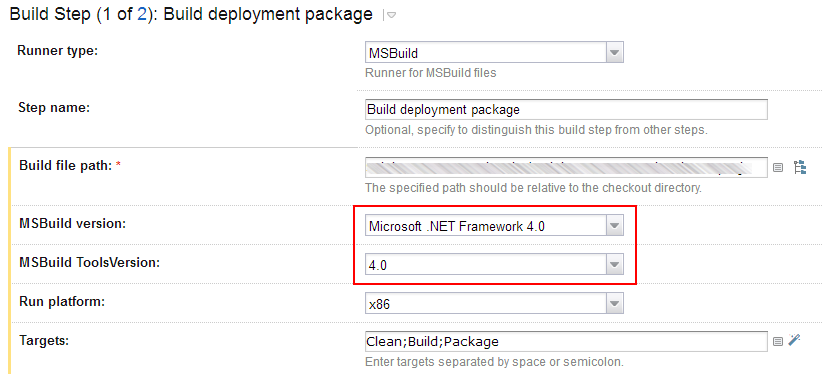The width and height of the screenshot is (822, 374).
Task: Click the Runner type label
Action: (x=58, y=50)
